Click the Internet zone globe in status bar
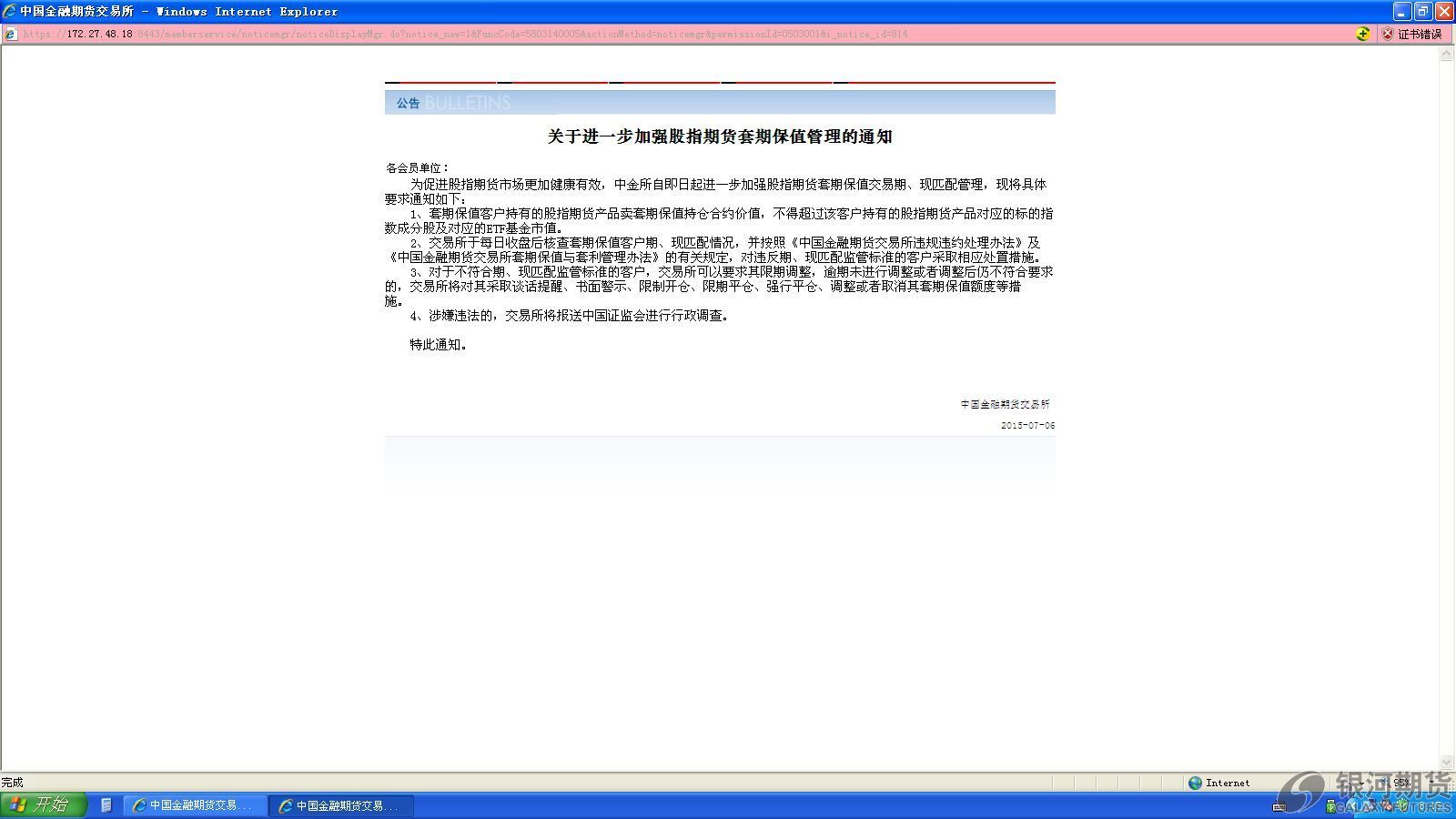The width and height of the screenshot is (1456, 819). click(1195, 783)
